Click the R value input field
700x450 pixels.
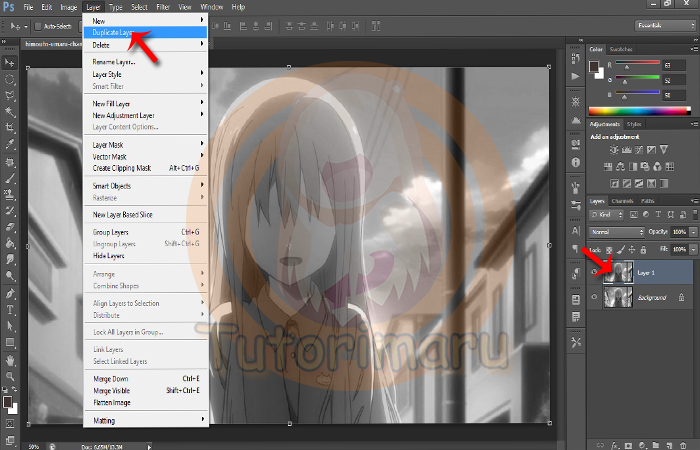(x=673, y=65)
